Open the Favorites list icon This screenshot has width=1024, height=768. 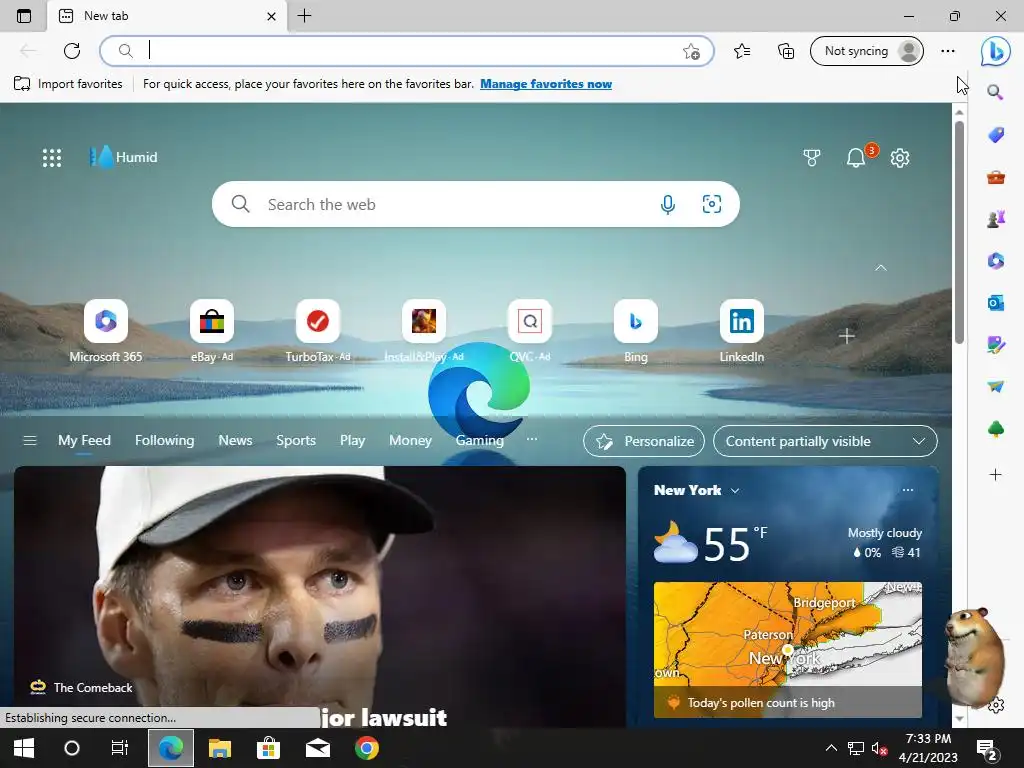742,51
